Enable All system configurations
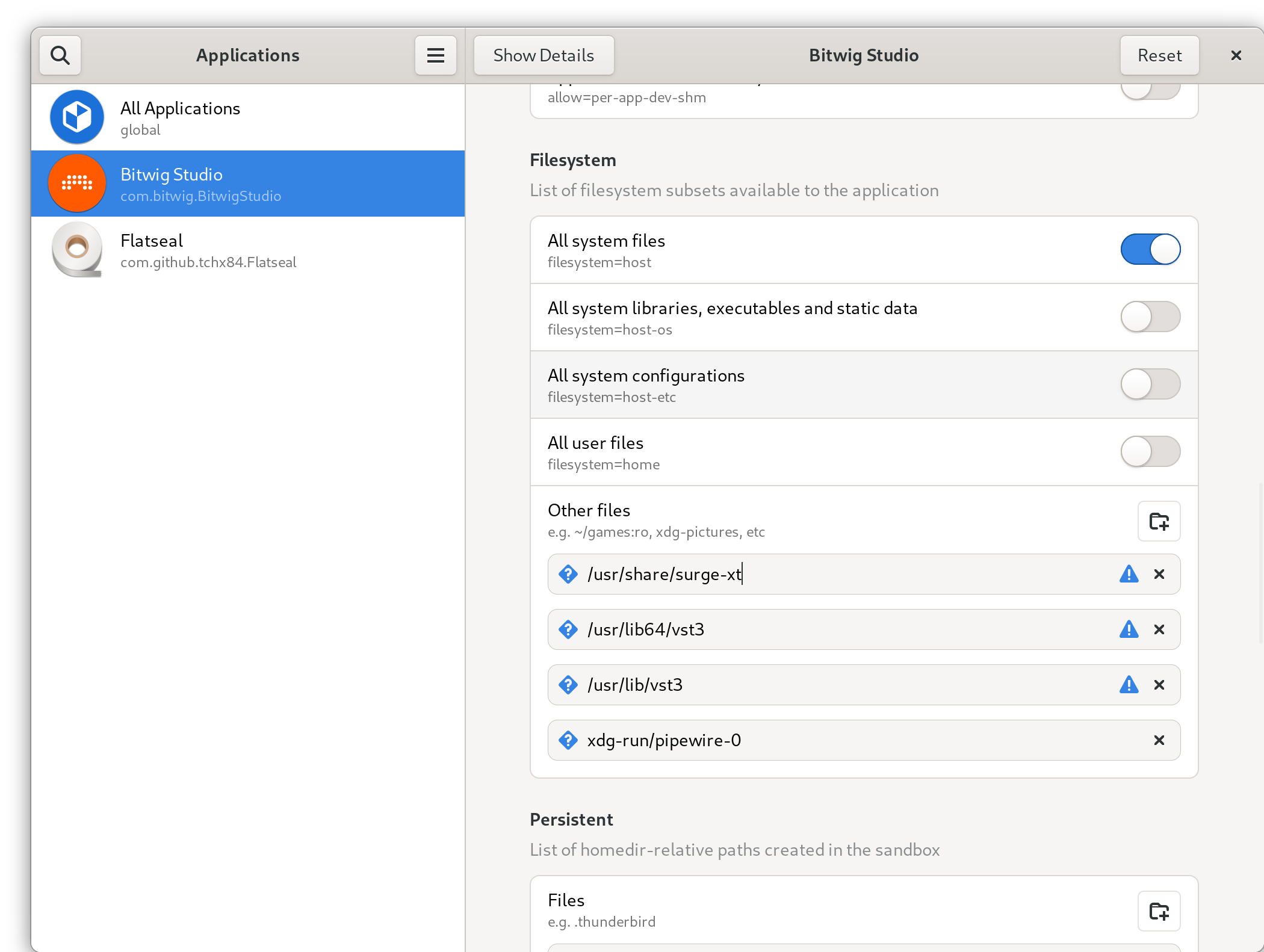Viewport: 1264px width, 952px height. point(1150,385)
